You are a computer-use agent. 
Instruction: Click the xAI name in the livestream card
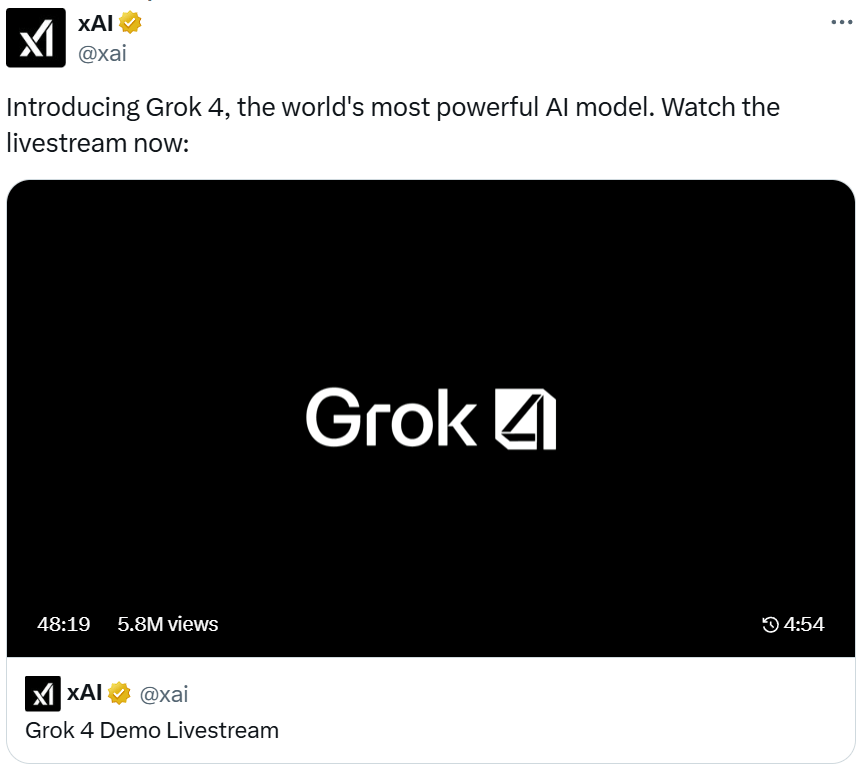(x=84, y=693)
